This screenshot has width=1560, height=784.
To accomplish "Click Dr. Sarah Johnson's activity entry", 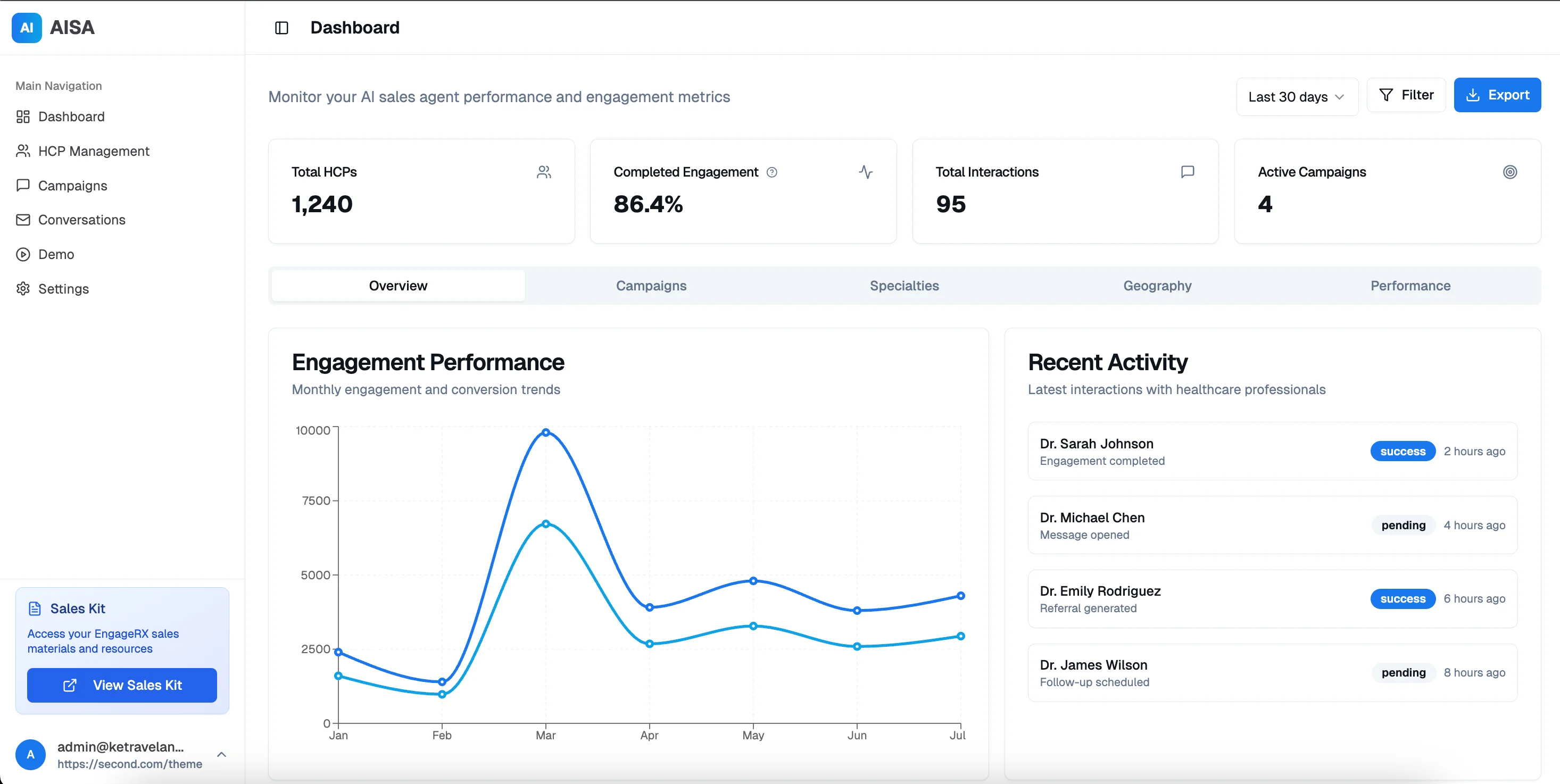I will click(1272, 451).
